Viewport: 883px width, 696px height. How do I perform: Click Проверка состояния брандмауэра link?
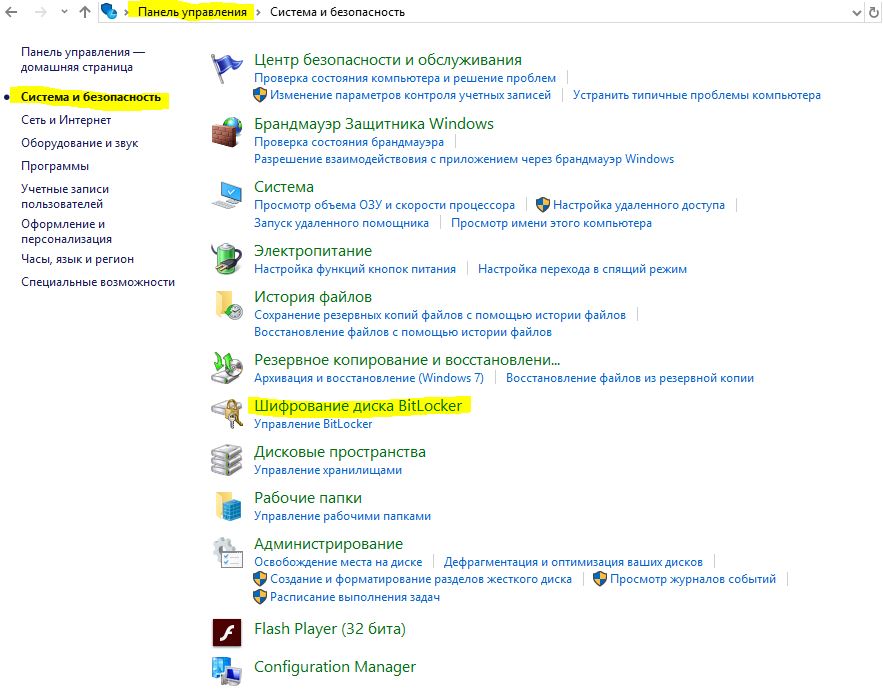click(x=349, y=142)
